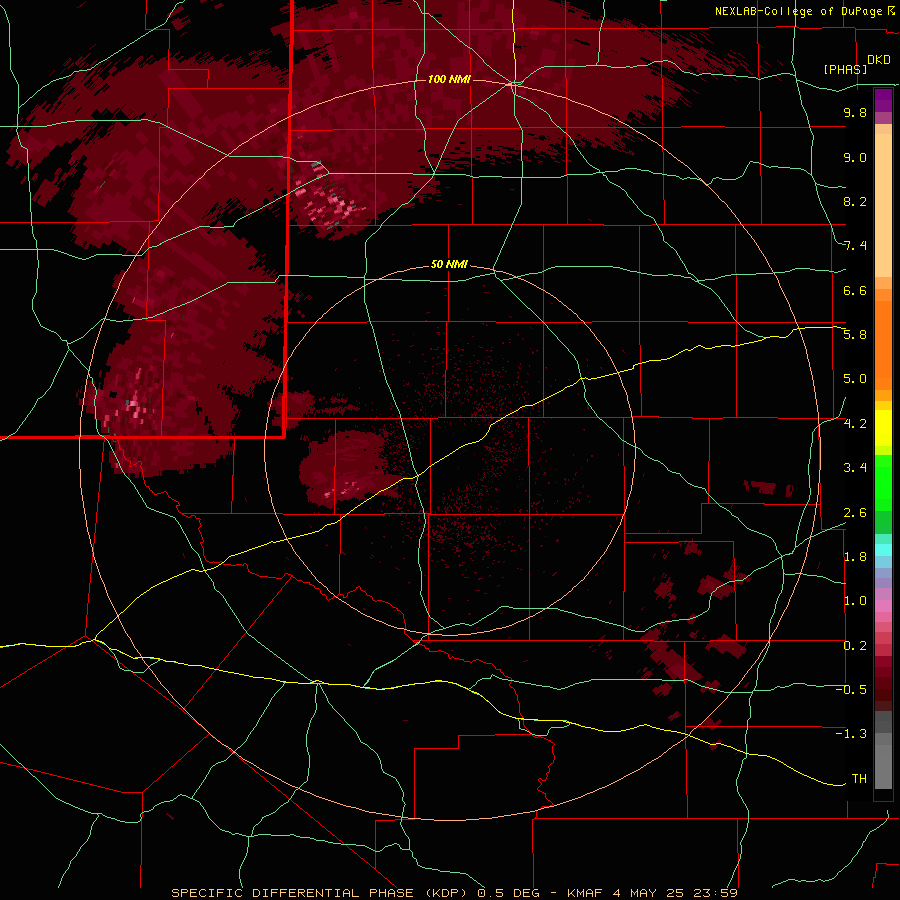Click the [PHAS] legend heading
The width and height of the screenshot is (900, 900).
click(x=845, y=69)
